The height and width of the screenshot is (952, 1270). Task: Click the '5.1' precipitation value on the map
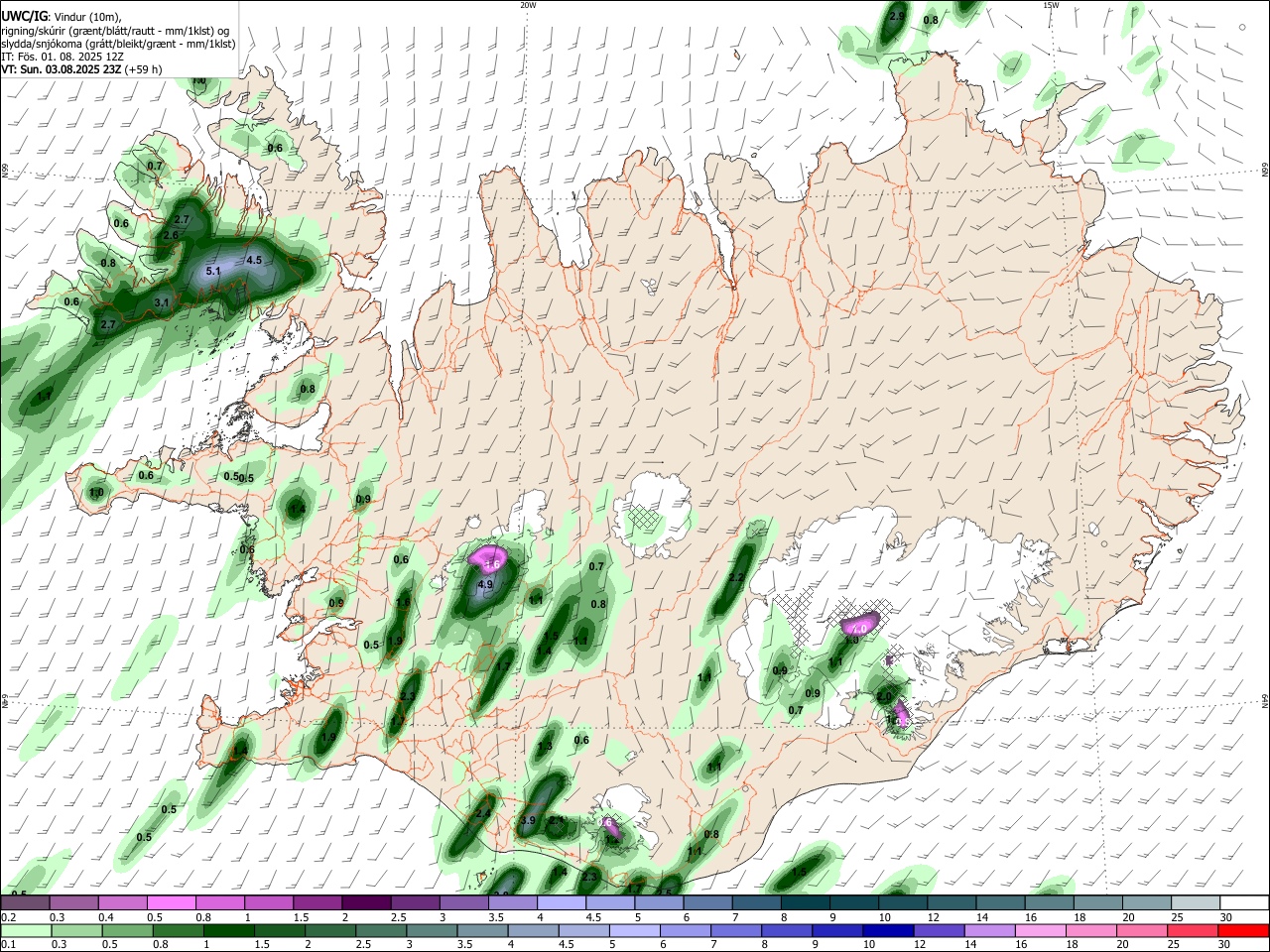click(213, 271)
